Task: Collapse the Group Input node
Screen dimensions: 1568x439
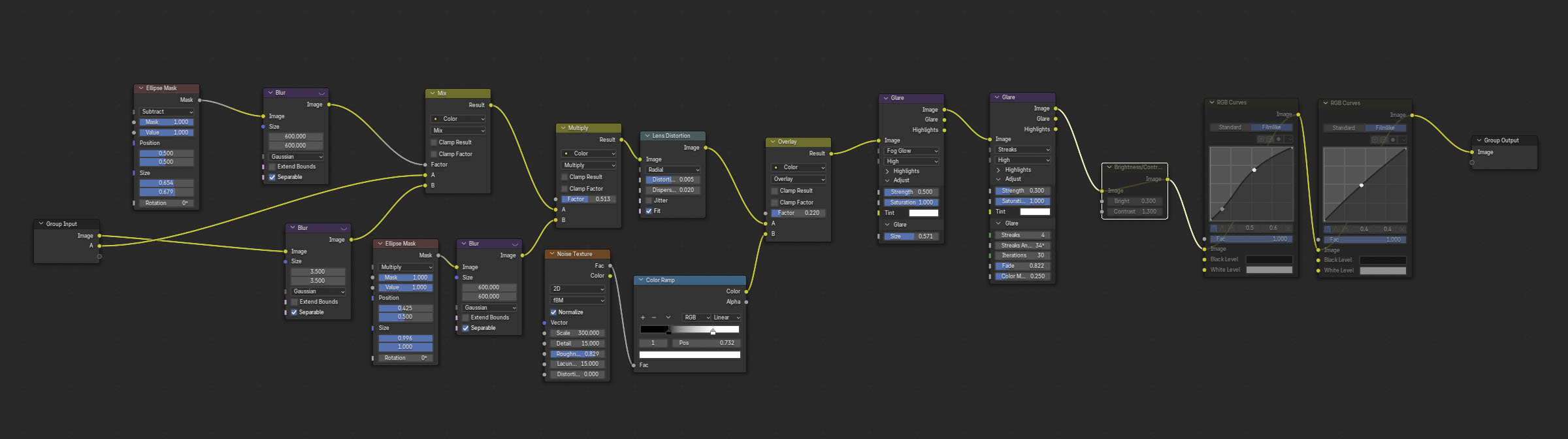Action: 41,224
